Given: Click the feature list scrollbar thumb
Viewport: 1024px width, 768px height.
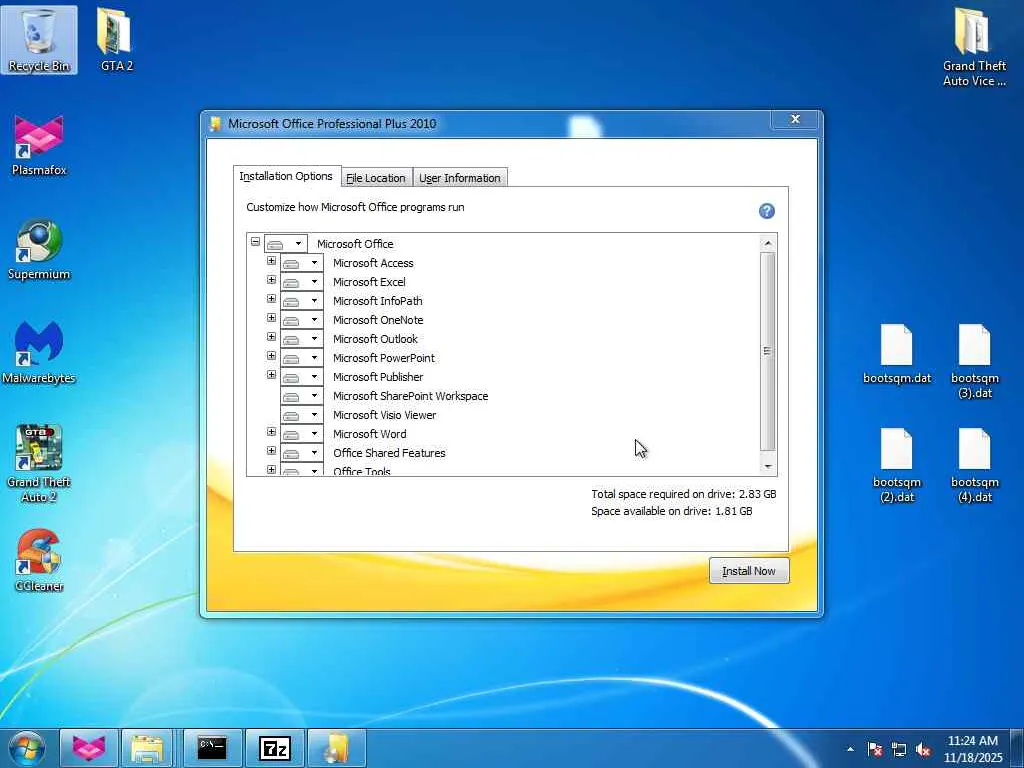Looking at the screenshot, I should point(768,351).
